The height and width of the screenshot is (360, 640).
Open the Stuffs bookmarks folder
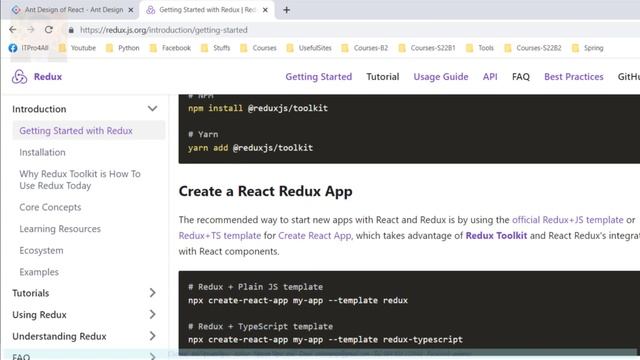click(x=216, y=48)
